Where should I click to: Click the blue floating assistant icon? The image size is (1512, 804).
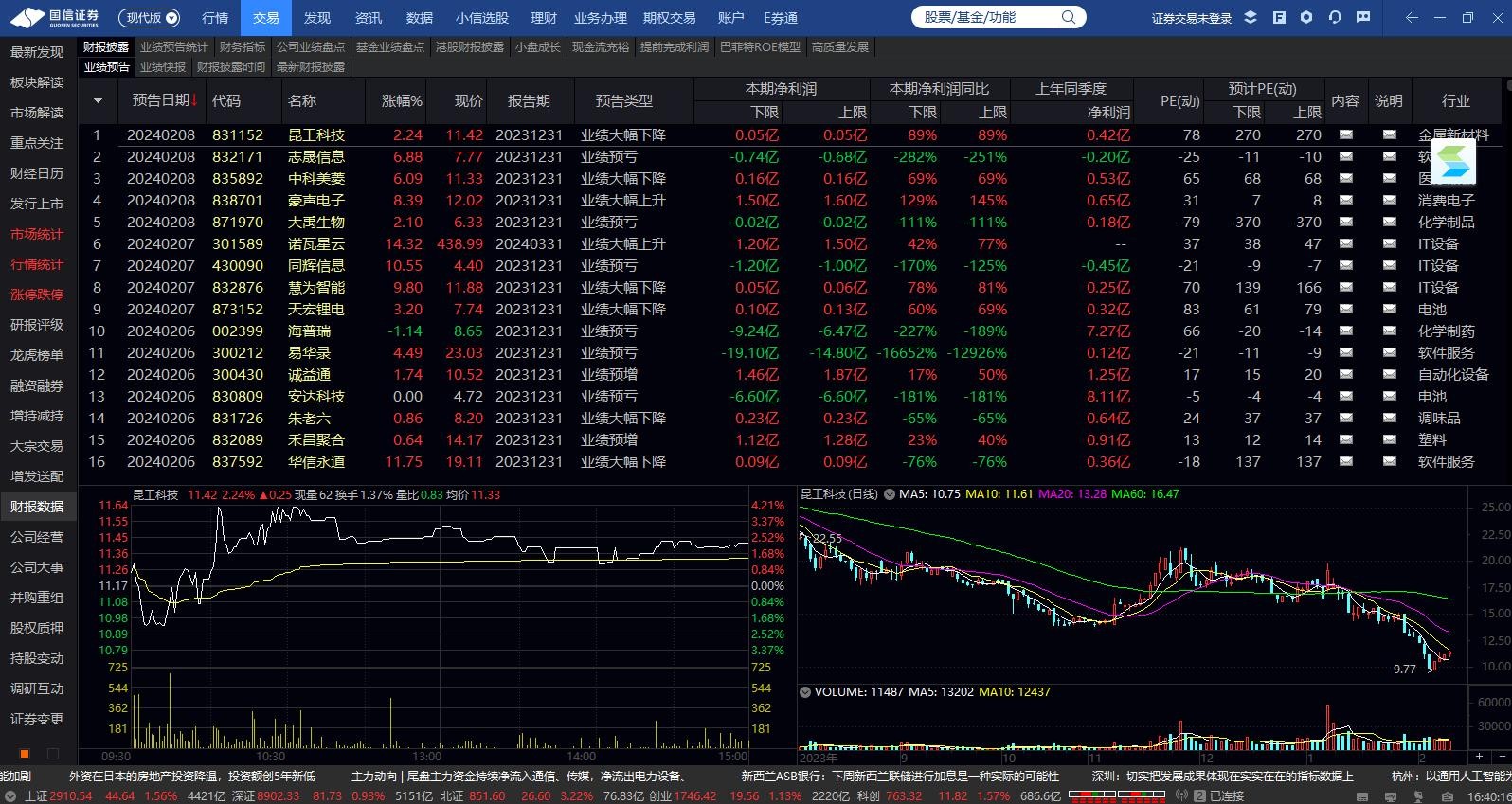[x=1453, y=162]
